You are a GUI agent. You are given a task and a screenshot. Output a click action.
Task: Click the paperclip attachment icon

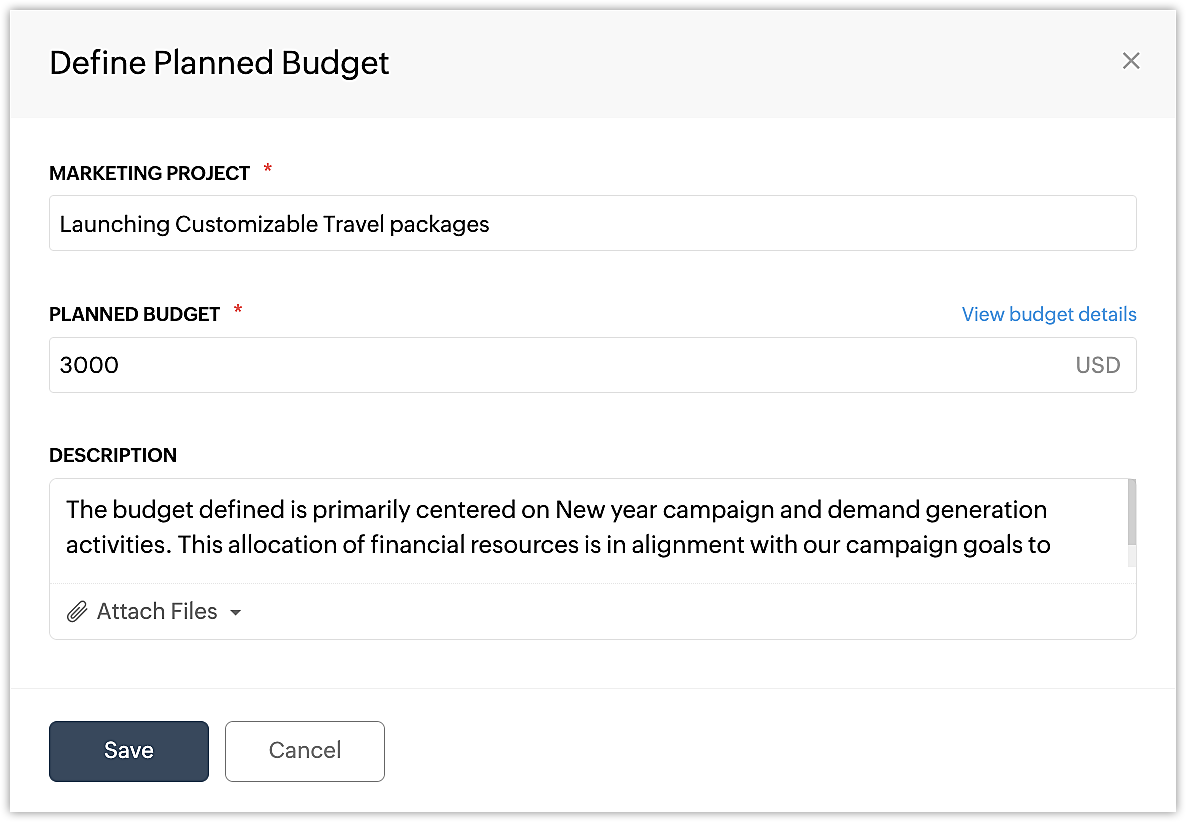pos(77,612)
